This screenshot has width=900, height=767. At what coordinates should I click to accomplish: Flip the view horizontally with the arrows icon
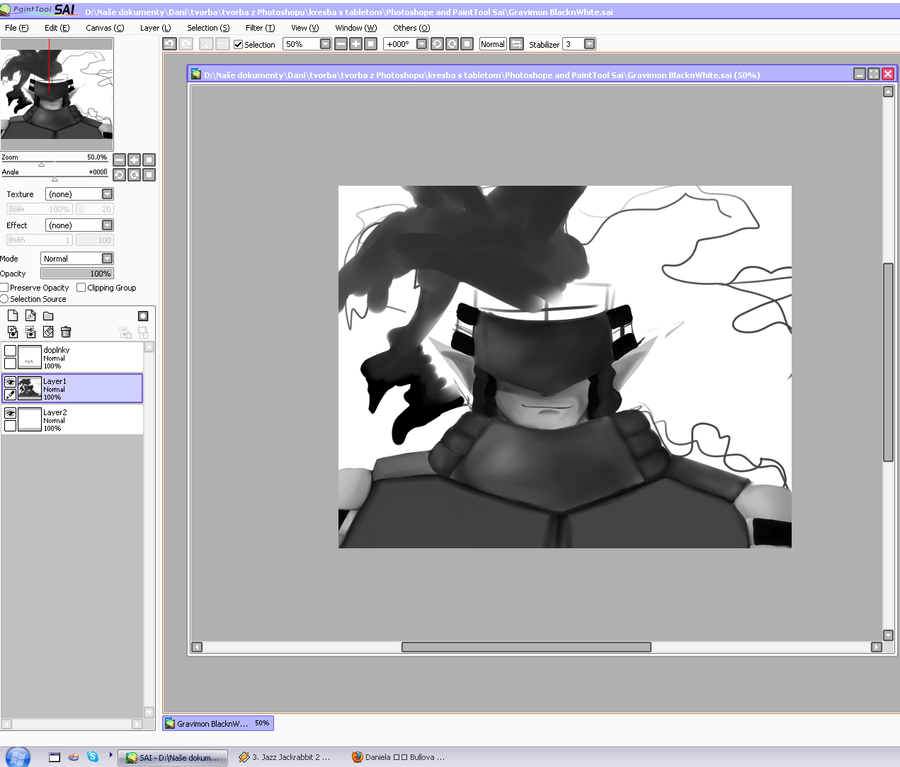click(517, 44)
